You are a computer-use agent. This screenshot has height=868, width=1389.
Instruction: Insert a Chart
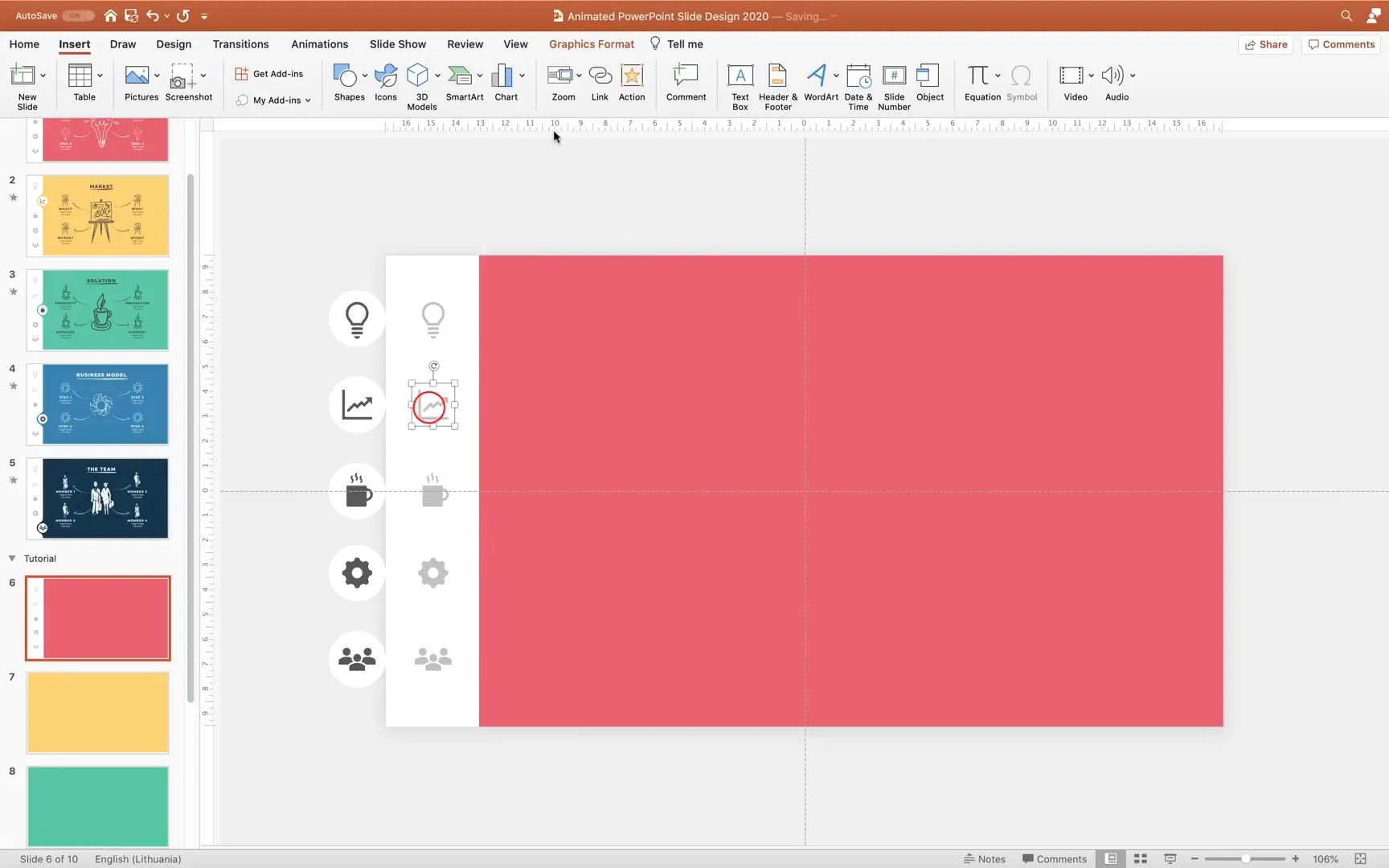coord(504,84)
